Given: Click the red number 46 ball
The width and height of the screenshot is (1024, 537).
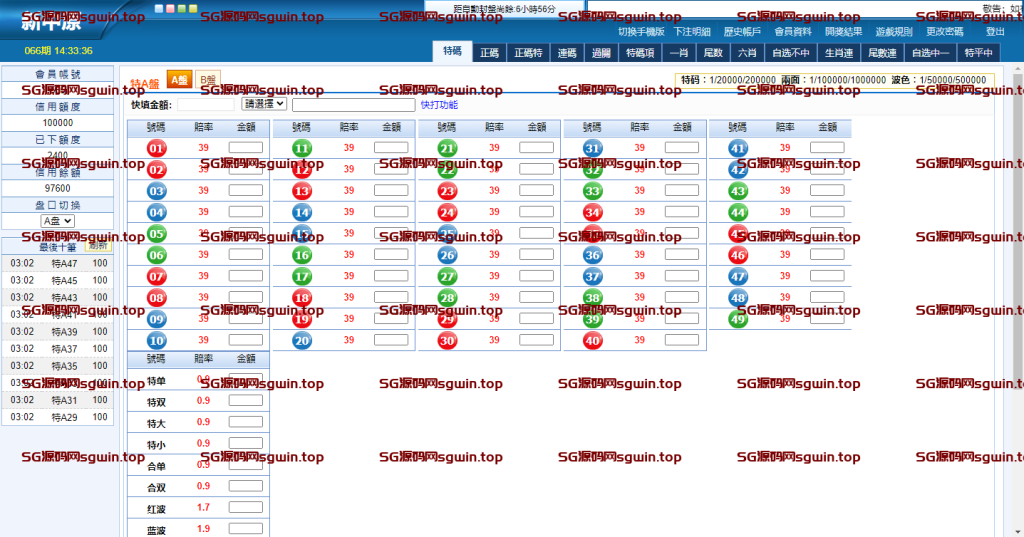Looking at the screenshot, I should click(x=738, y=255).
